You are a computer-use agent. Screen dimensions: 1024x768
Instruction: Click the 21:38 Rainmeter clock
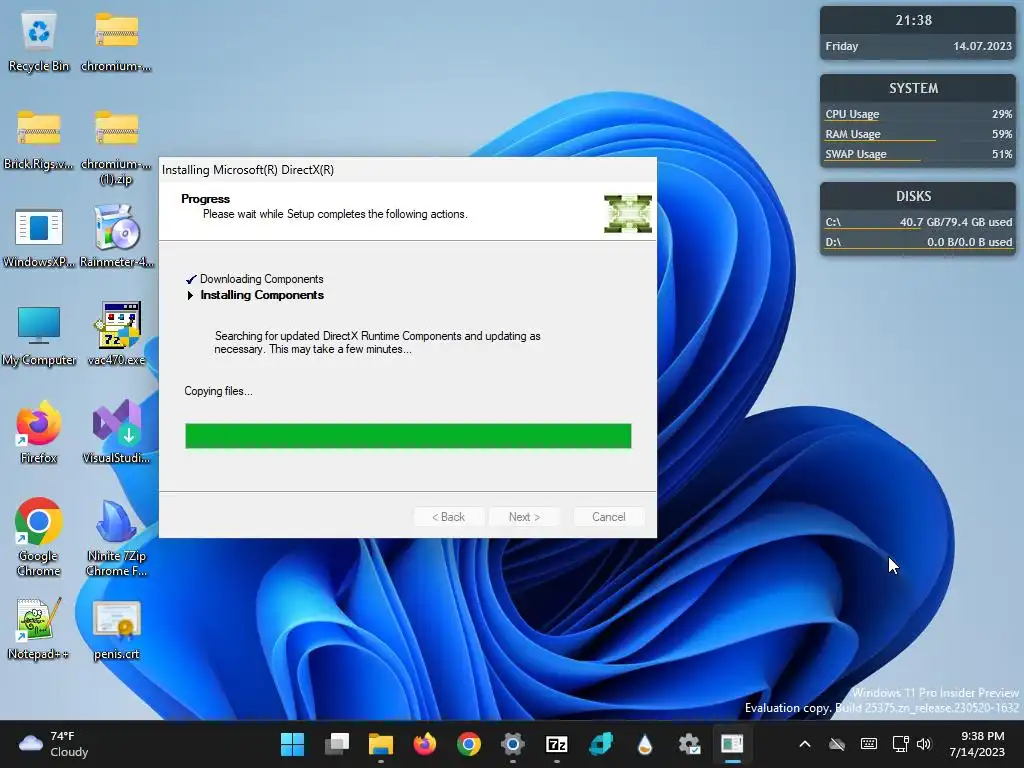click(914, 20)
